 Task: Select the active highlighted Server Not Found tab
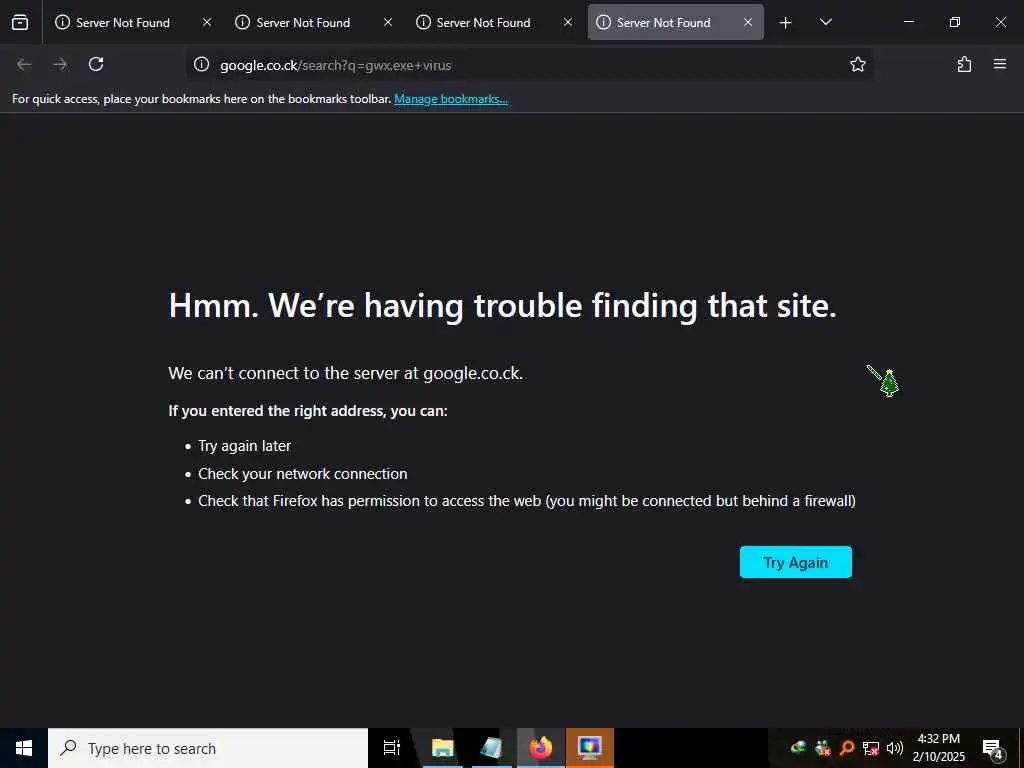coord(675,22)
